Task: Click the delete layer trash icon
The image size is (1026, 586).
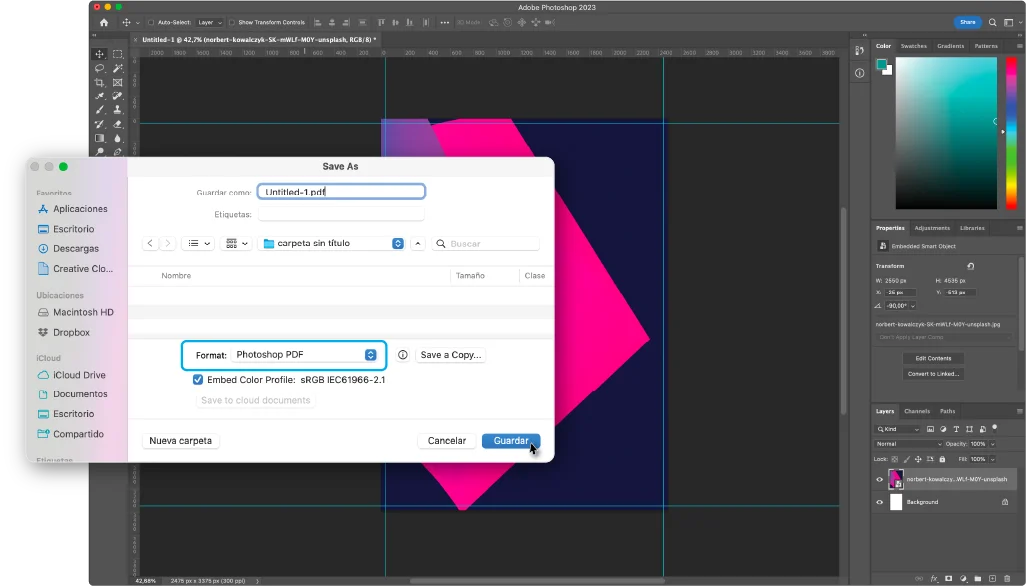Action: (1007, 579)
